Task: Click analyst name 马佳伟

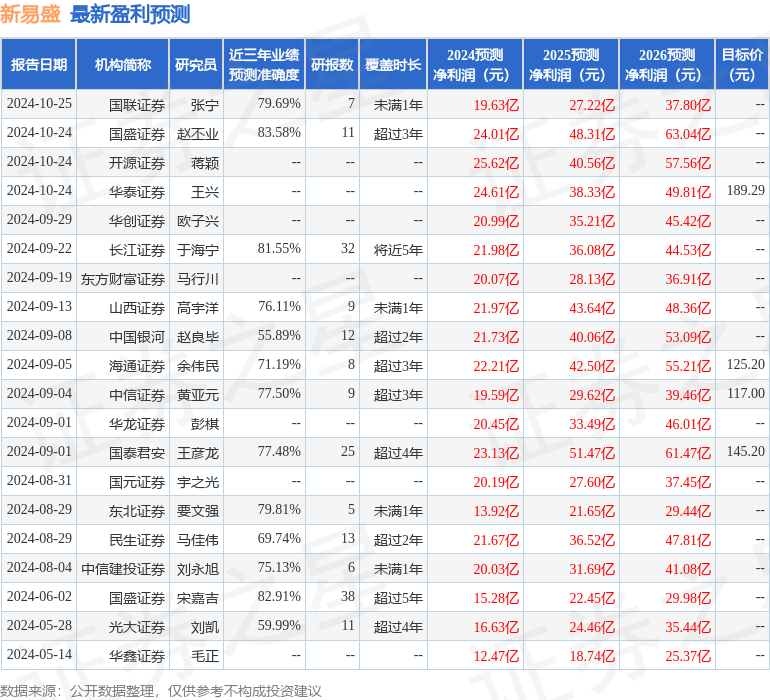Action: click(x=198, y=540)
